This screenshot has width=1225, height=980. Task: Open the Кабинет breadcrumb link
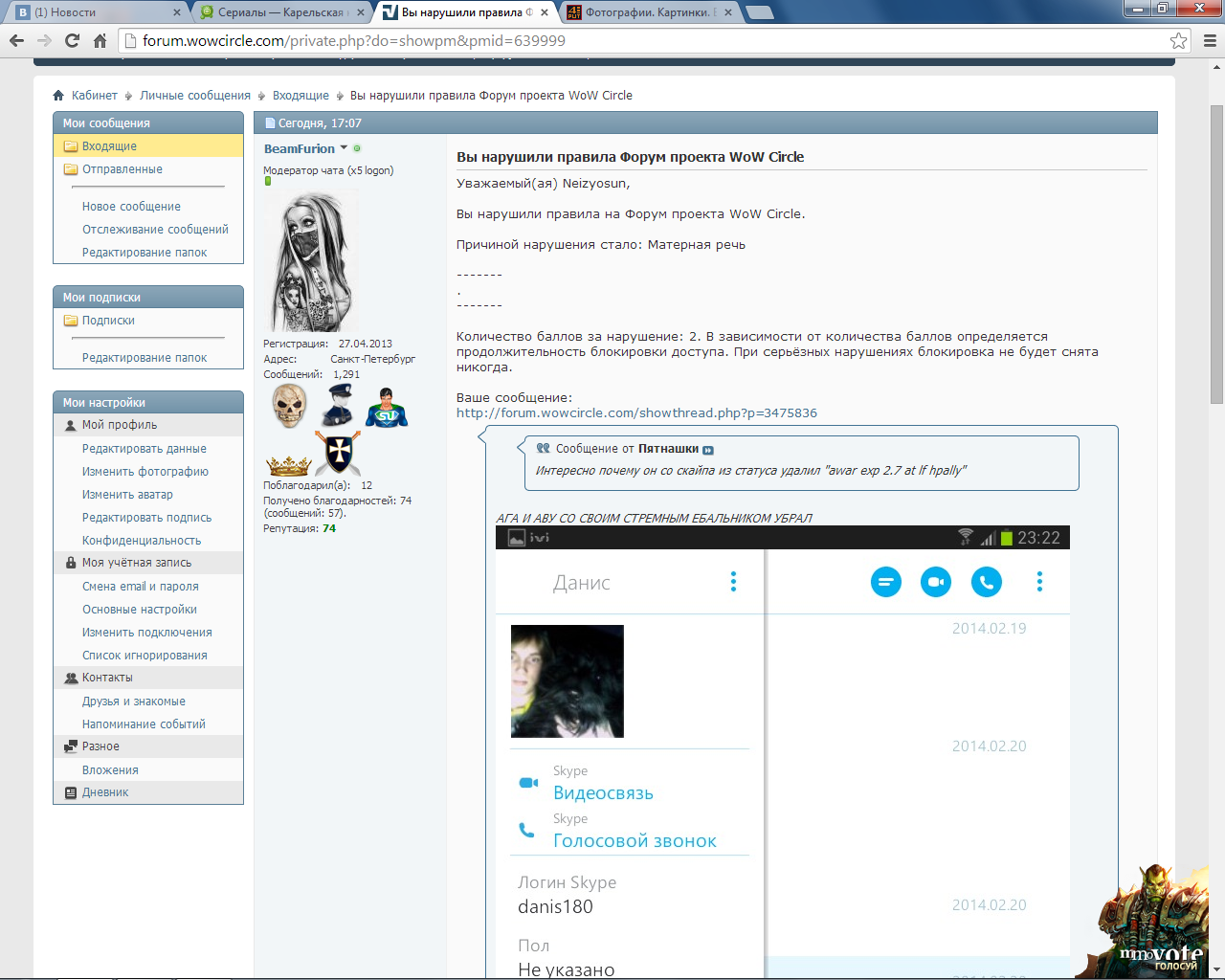click(94, 96)
